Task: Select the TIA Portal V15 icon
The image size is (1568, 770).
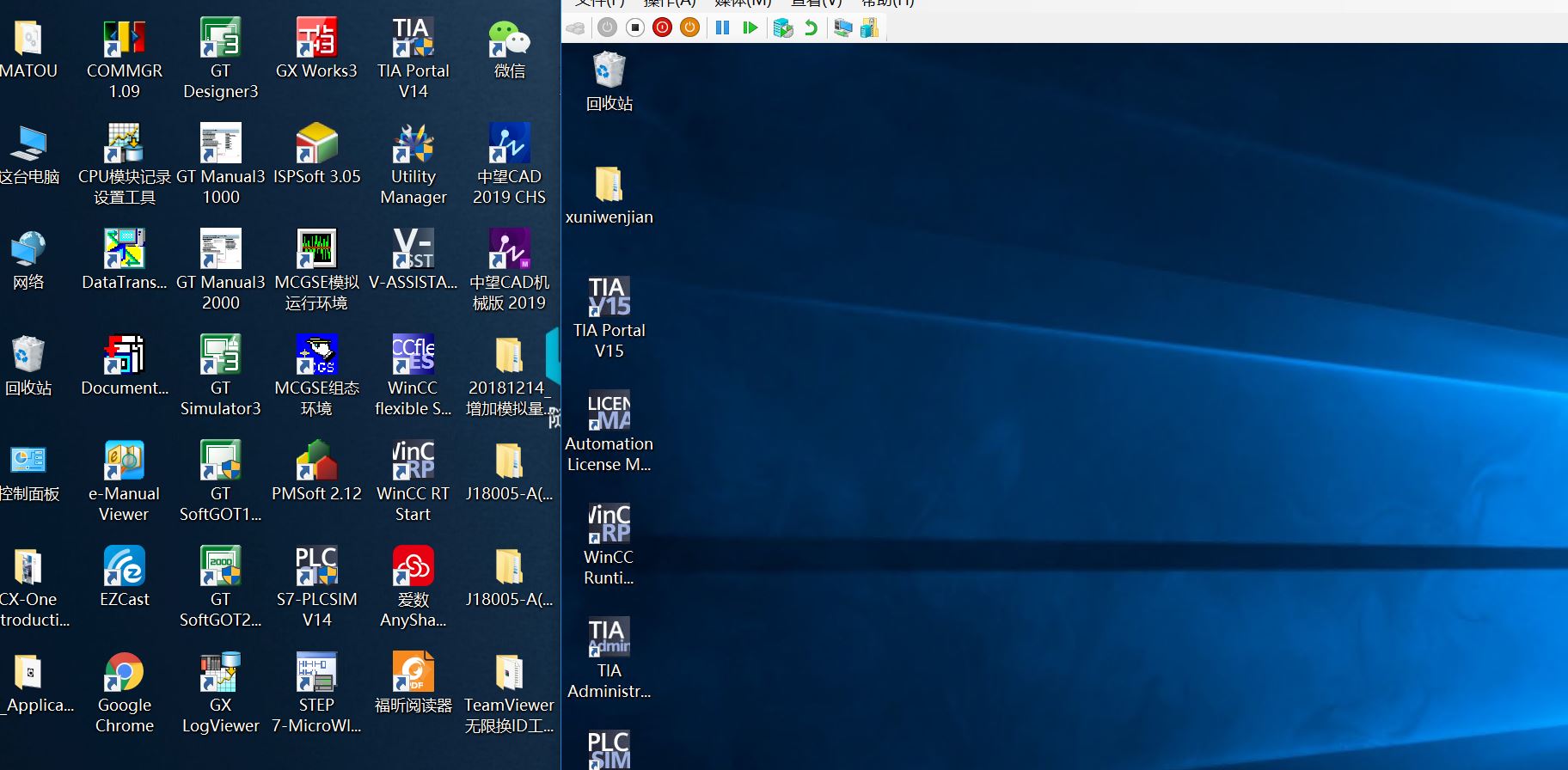Action: (x=609, y=297)
